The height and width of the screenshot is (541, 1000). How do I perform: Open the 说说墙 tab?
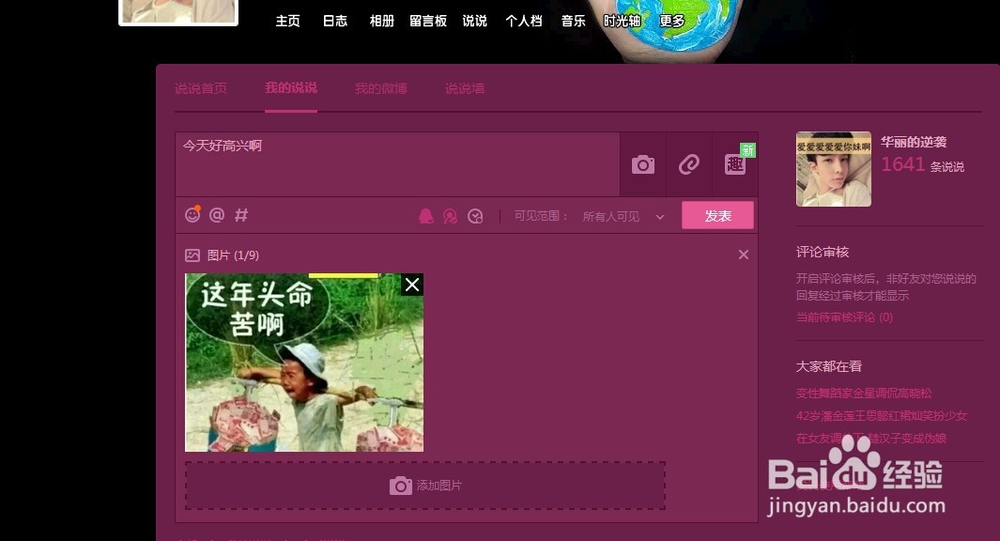pyautogui.click(x=464, y=89)
